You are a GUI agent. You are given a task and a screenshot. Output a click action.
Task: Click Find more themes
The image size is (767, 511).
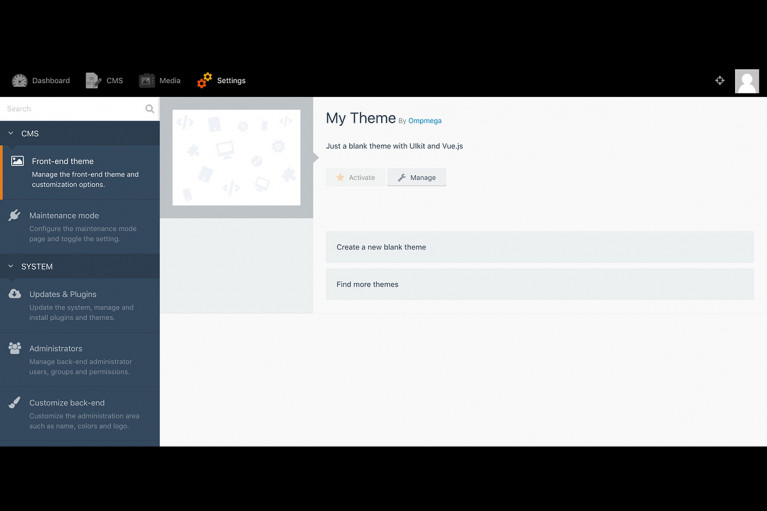(x=540, y=284)
